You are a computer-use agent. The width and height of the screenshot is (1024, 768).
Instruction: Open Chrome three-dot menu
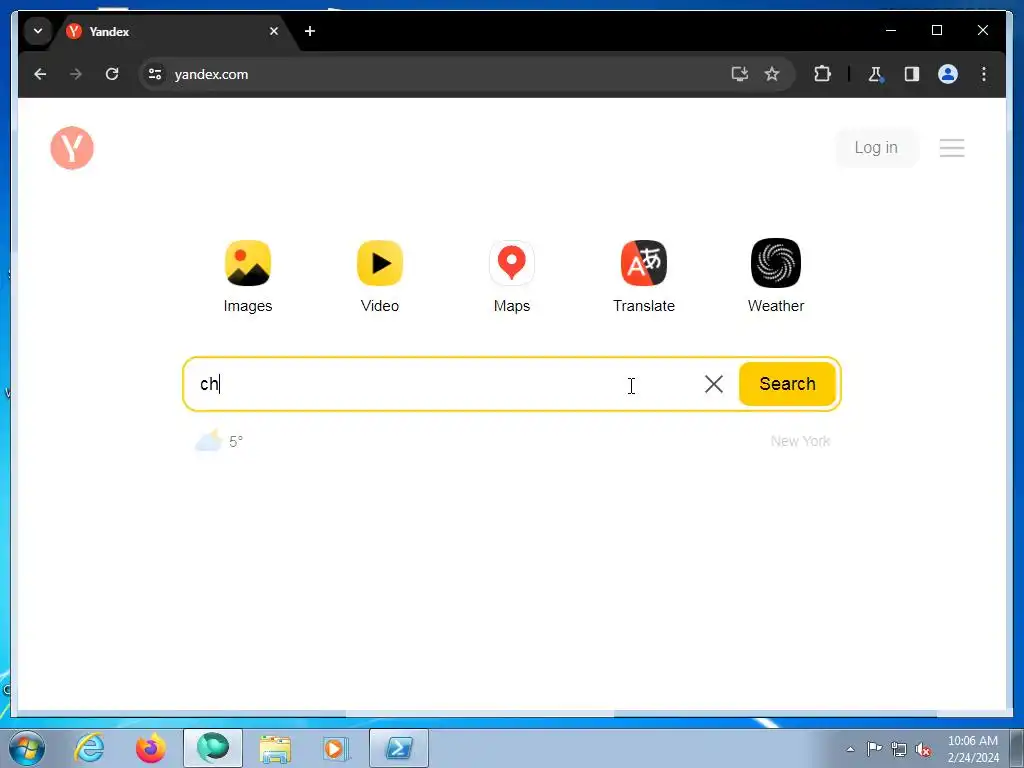(984, 74)
